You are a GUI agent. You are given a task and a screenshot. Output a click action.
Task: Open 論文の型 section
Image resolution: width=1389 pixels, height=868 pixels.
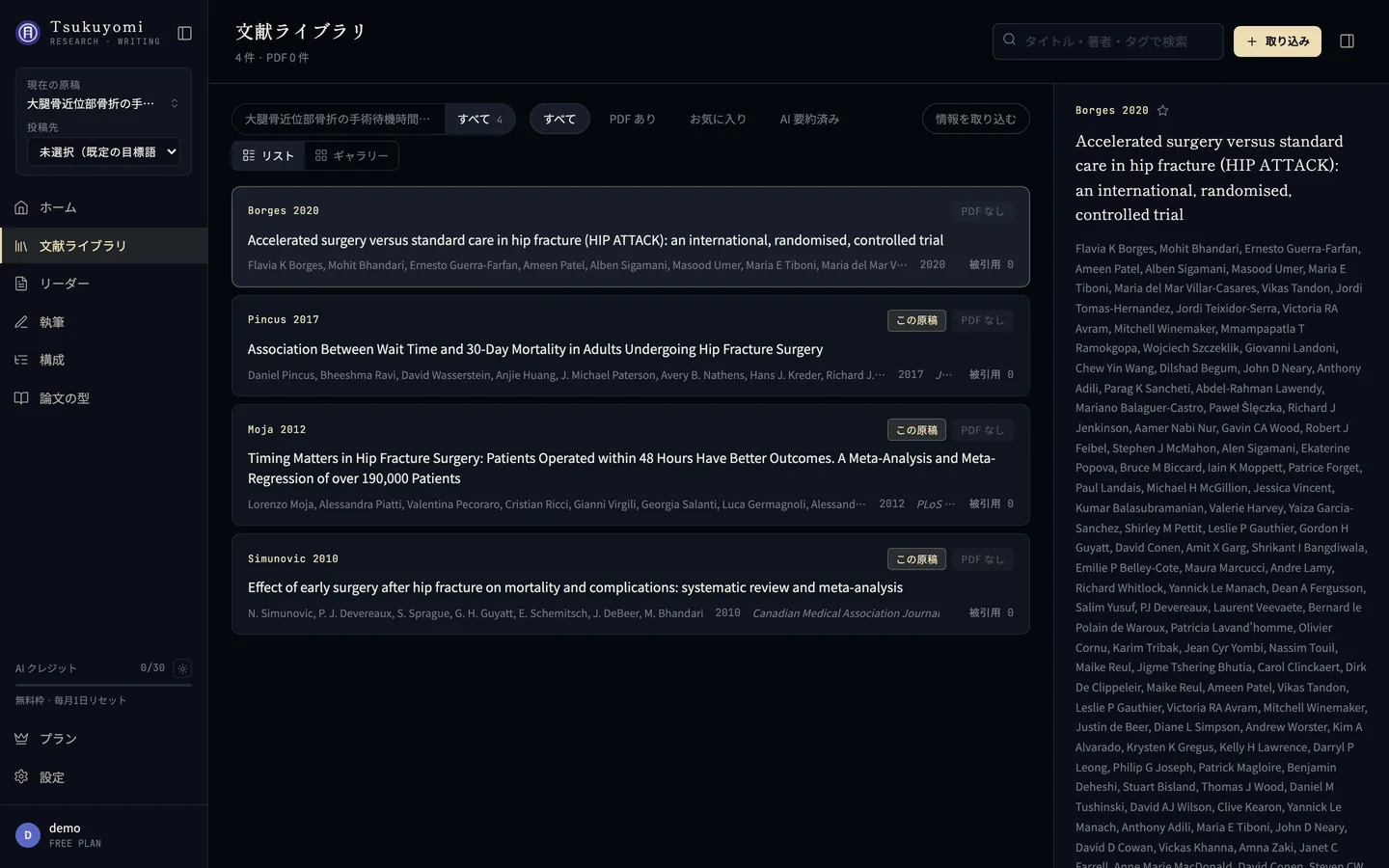(x=103, y=398)
